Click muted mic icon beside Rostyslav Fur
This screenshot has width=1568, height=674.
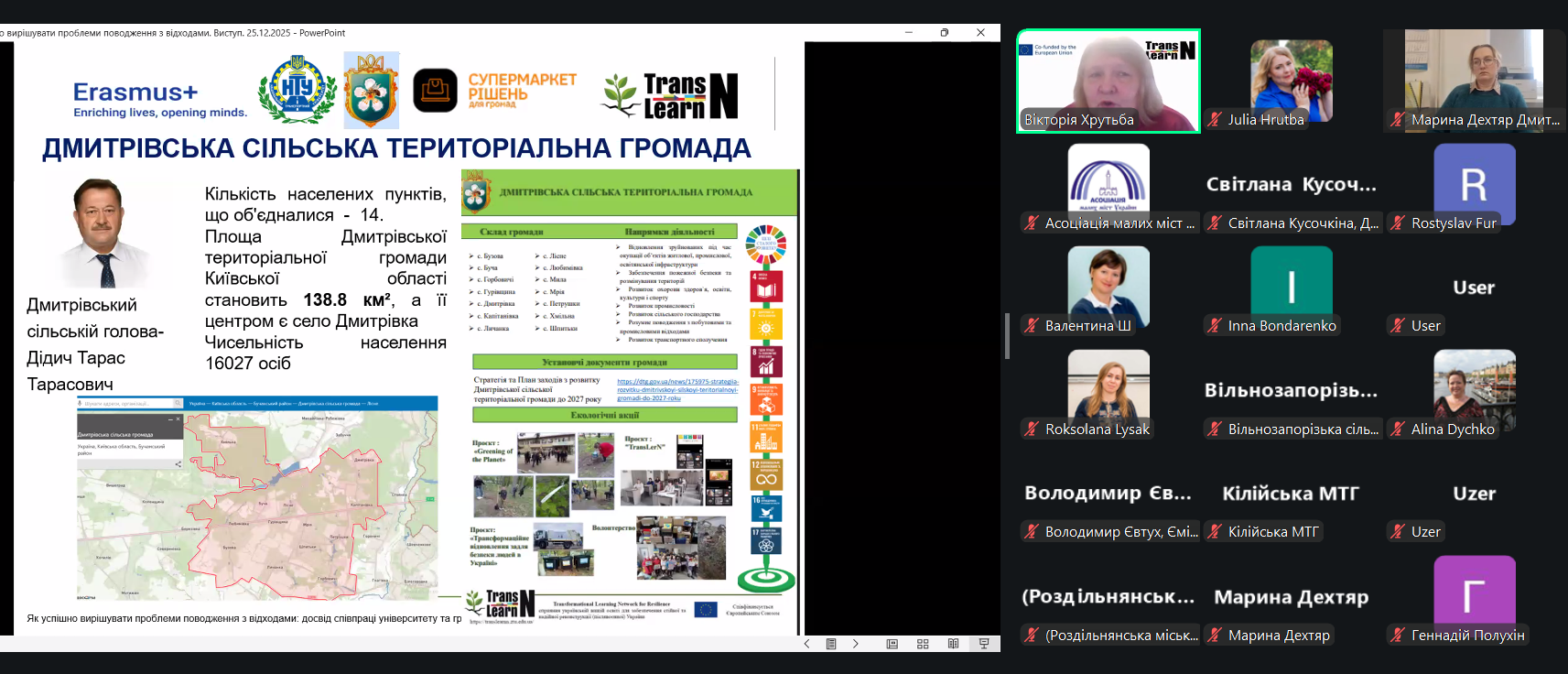click(x=1398, y=223)
